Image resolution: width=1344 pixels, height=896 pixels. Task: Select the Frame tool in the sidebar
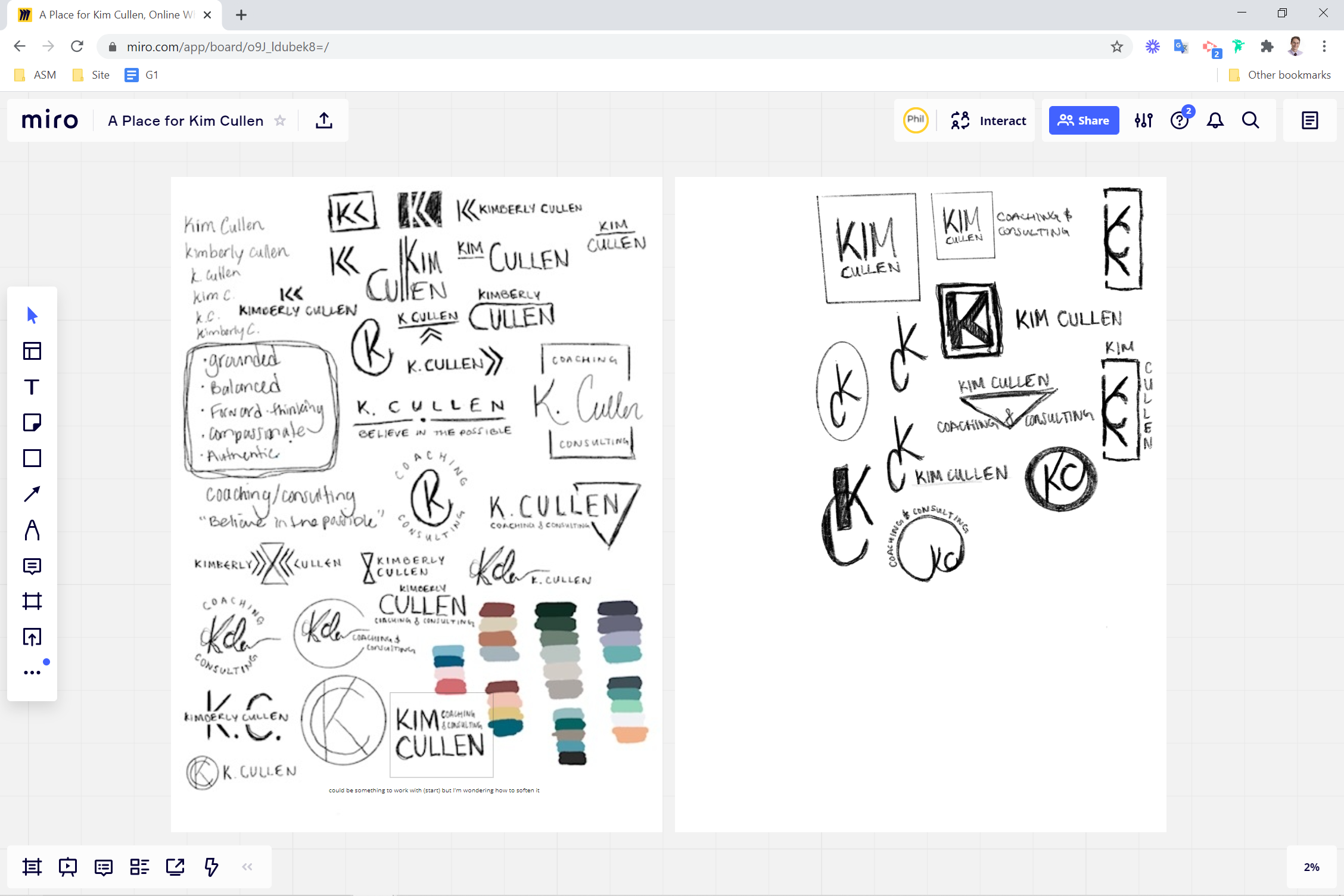click(32, 601)
